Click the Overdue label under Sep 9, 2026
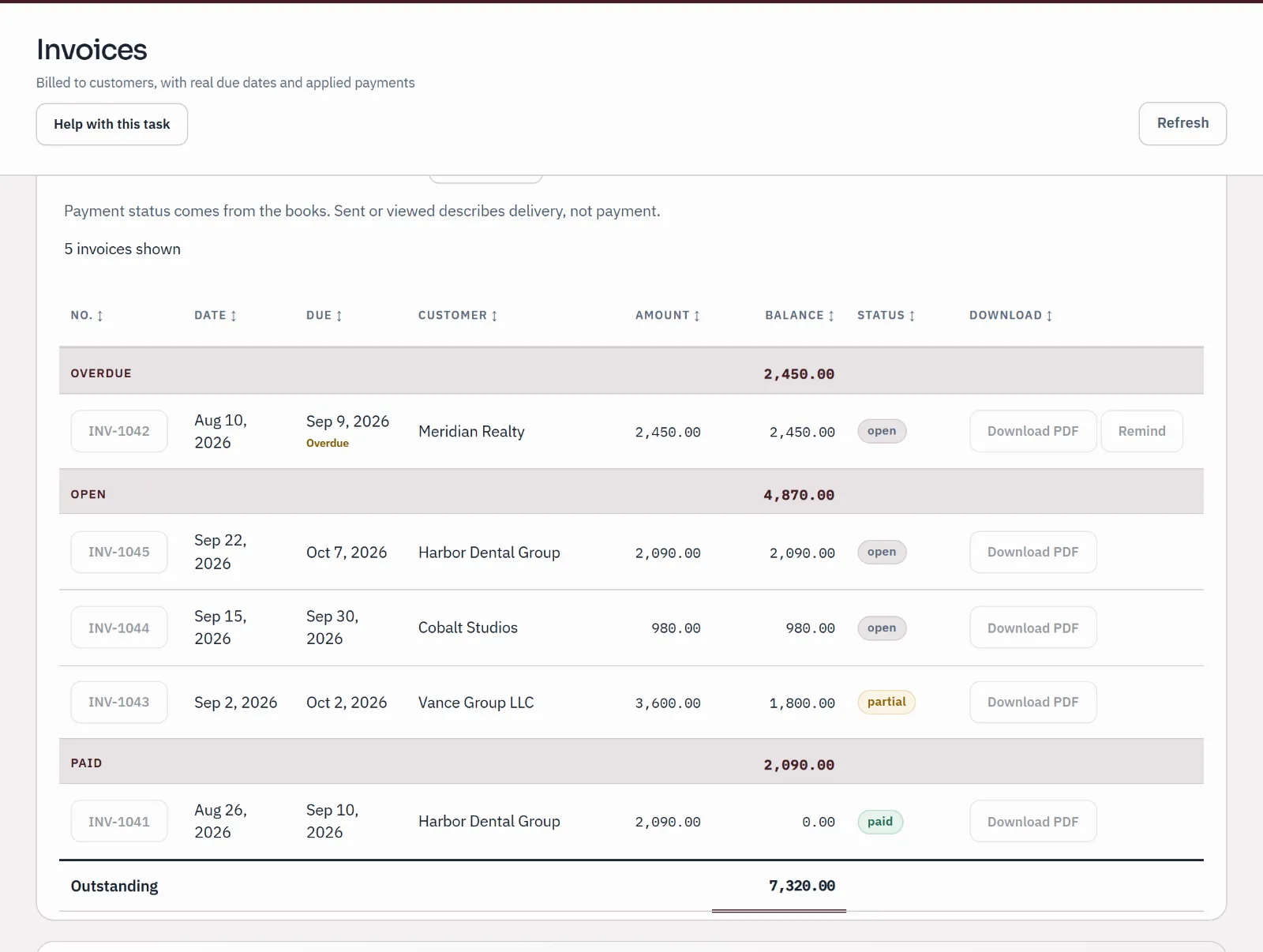The width and height of the screenshot is (1263, 952). [328, 443]
